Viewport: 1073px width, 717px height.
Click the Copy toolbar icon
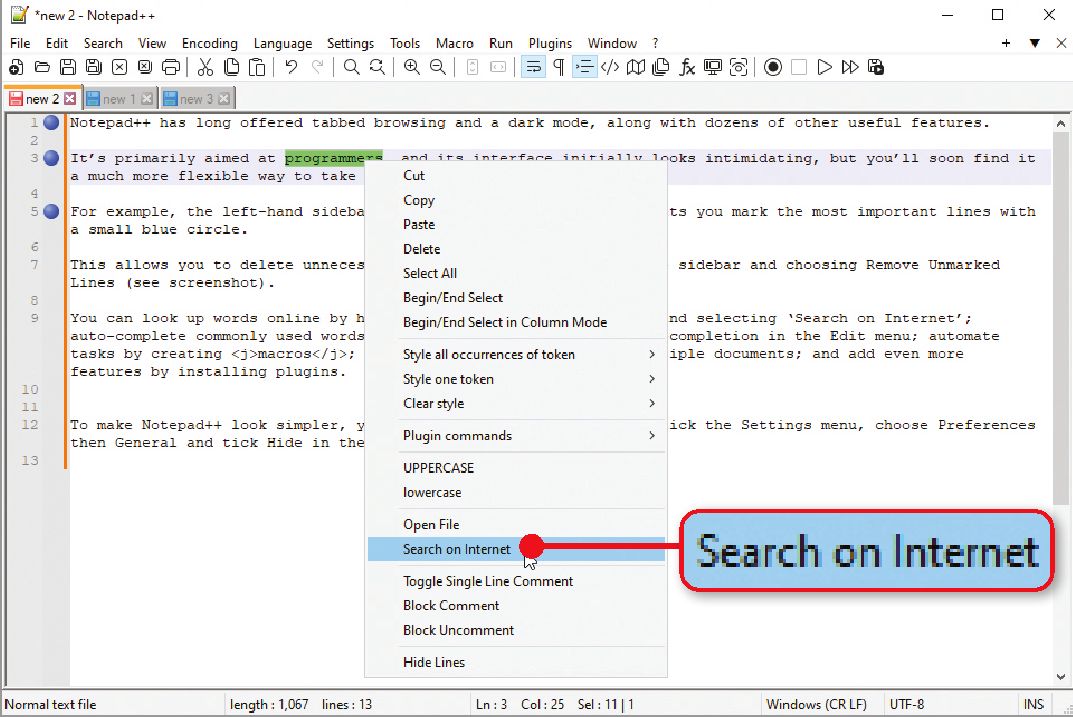(x=231, y=67)
